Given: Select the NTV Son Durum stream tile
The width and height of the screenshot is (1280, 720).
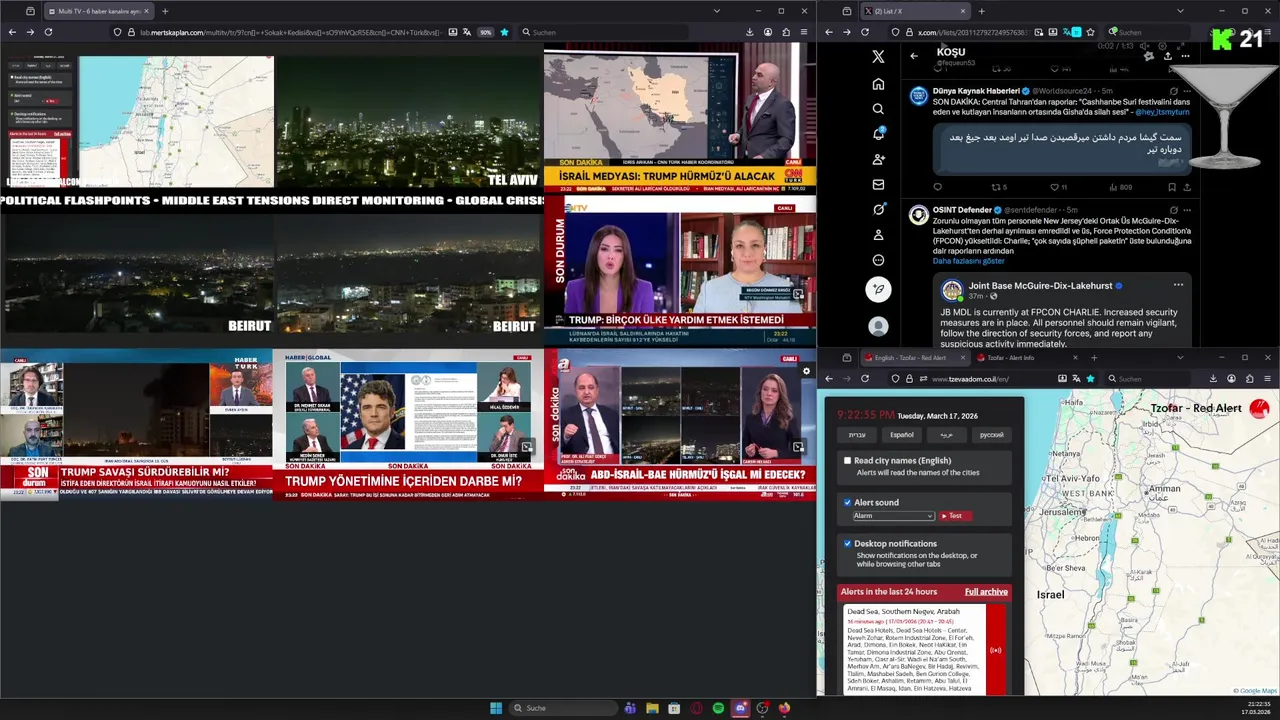Looking at the screenshot, I should click(680, 270).
